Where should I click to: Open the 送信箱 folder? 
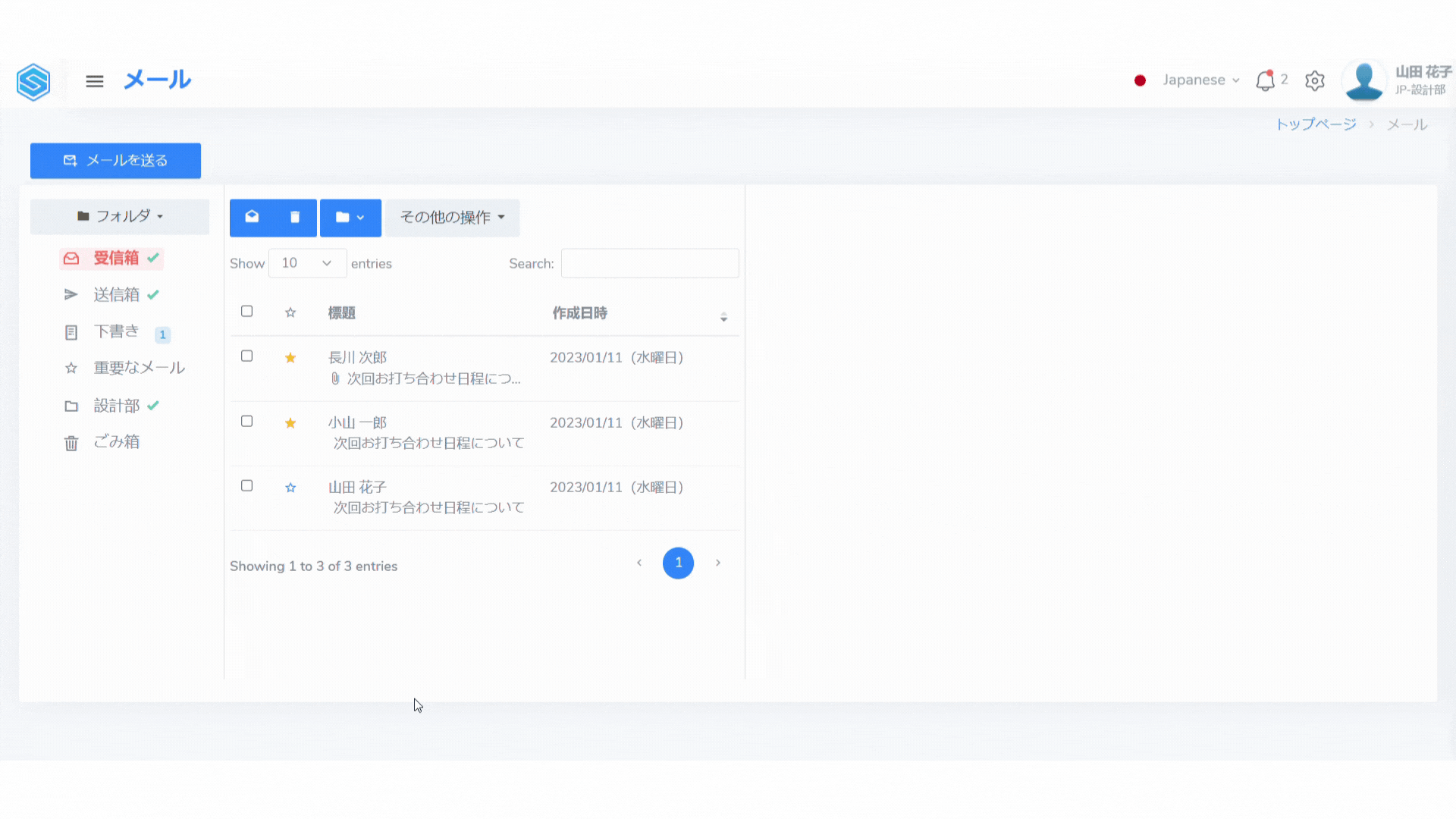click(116, 295)
